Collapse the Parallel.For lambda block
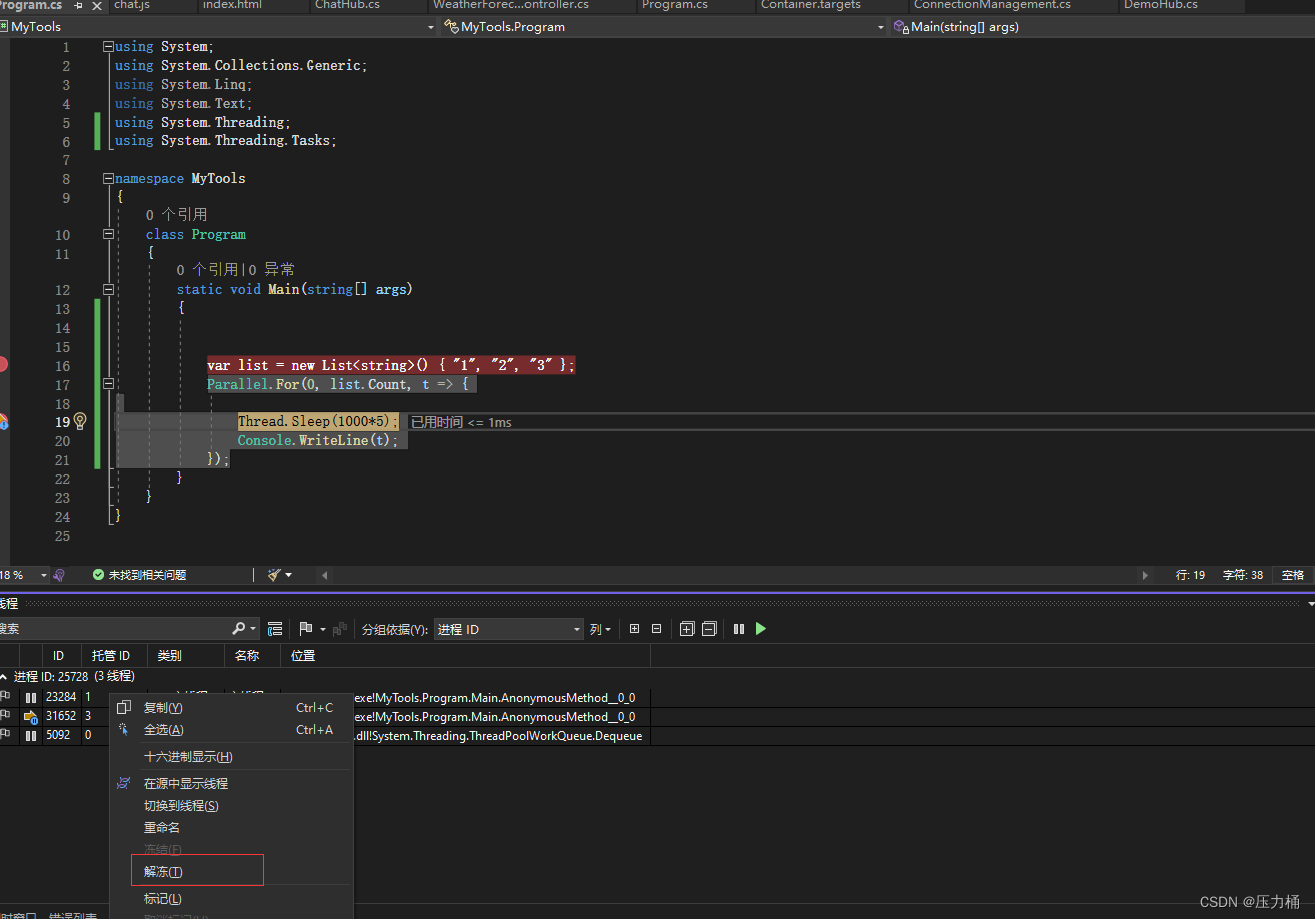Image resolution: width=1315 pixels, height=919 pixels. [108, 384]
